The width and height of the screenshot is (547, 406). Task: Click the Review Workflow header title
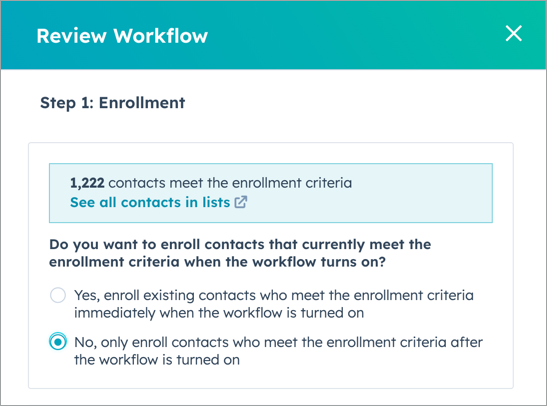tap(122, 36)
